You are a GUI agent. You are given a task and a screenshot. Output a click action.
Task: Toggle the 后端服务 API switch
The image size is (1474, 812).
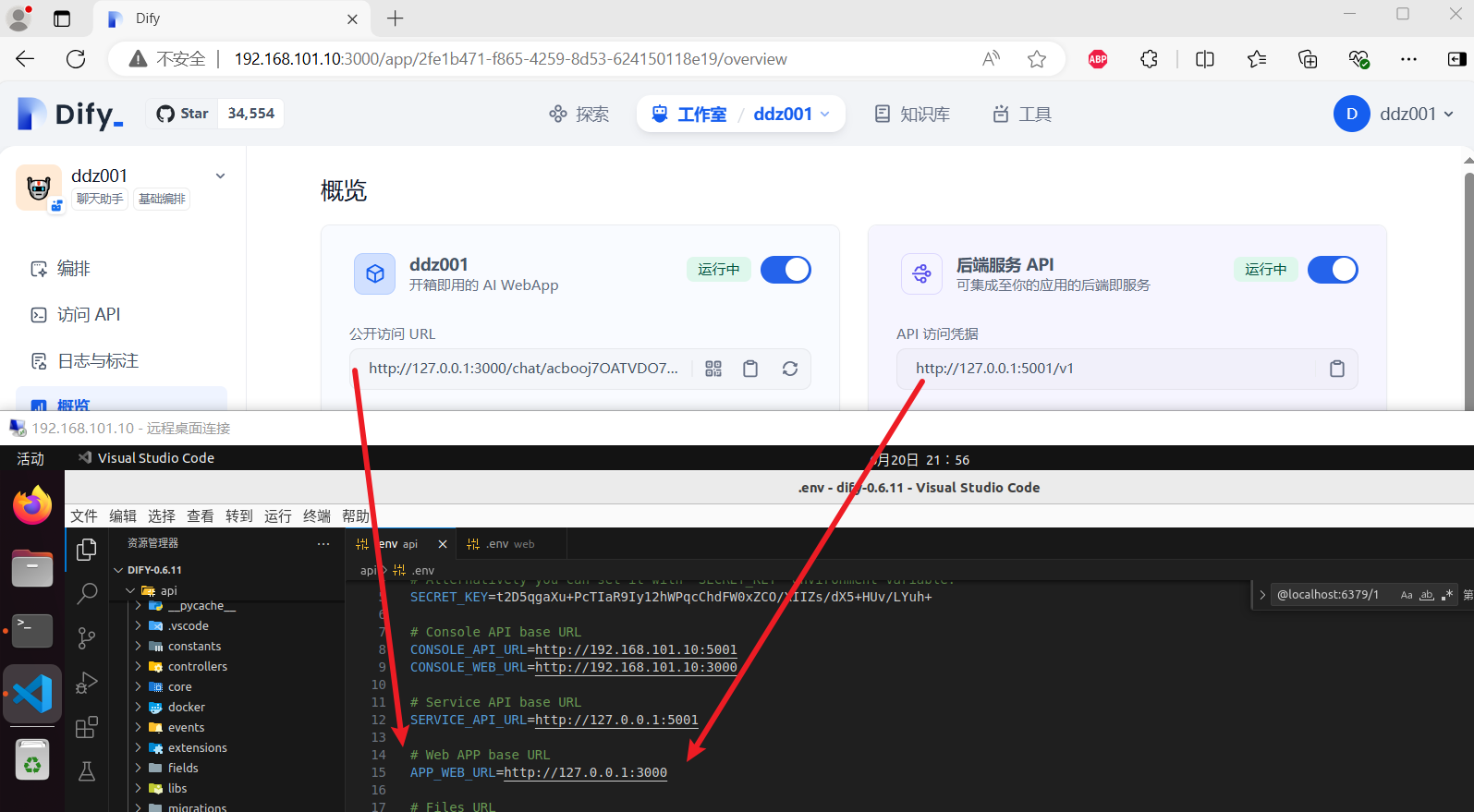pos(1333,270)
